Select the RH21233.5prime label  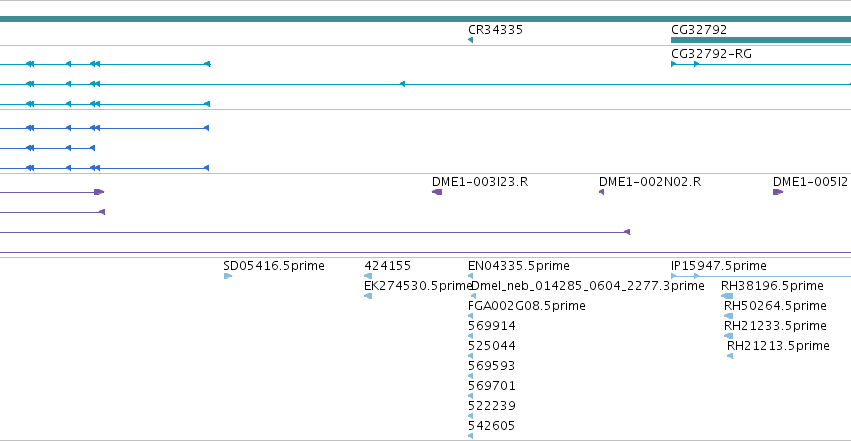click(775, 326)
